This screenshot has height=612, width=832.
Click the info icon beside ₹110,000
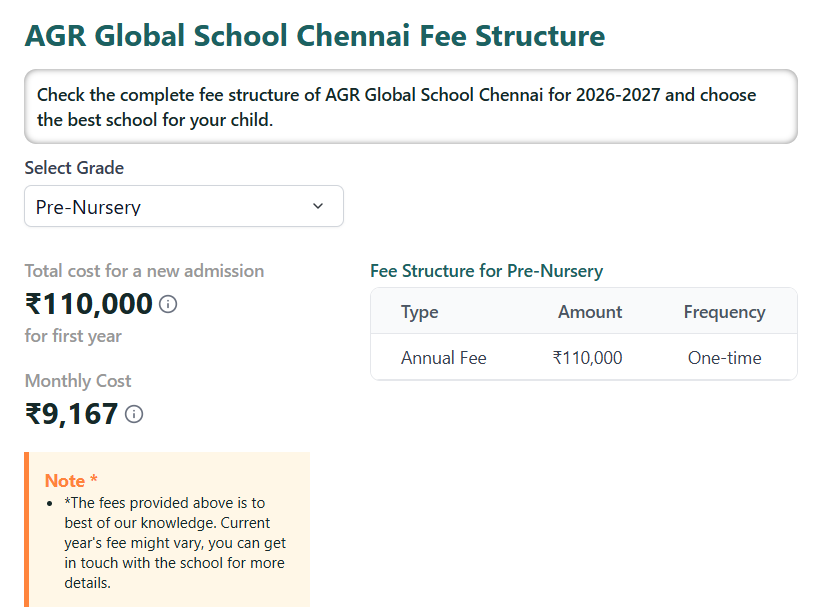click(x=168, y=304)
